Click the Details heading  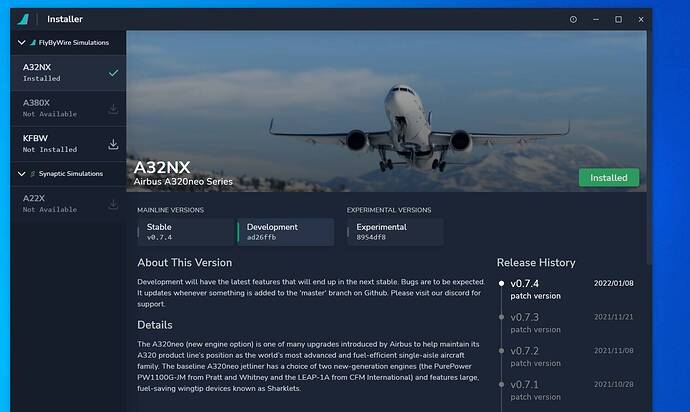point(155,325)
